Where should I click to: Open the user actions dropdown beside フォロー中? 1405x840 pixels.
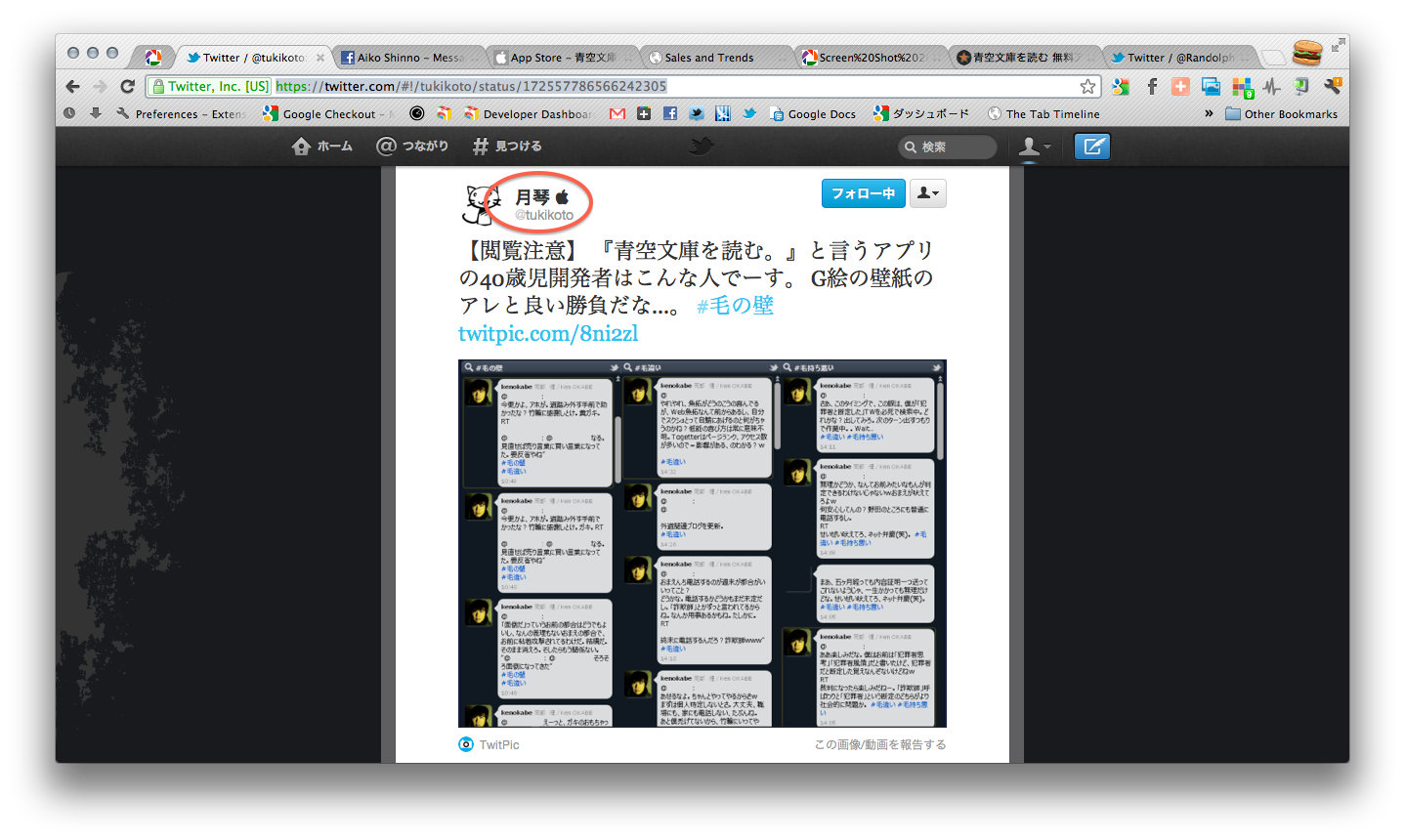click(x=927, y=193)
